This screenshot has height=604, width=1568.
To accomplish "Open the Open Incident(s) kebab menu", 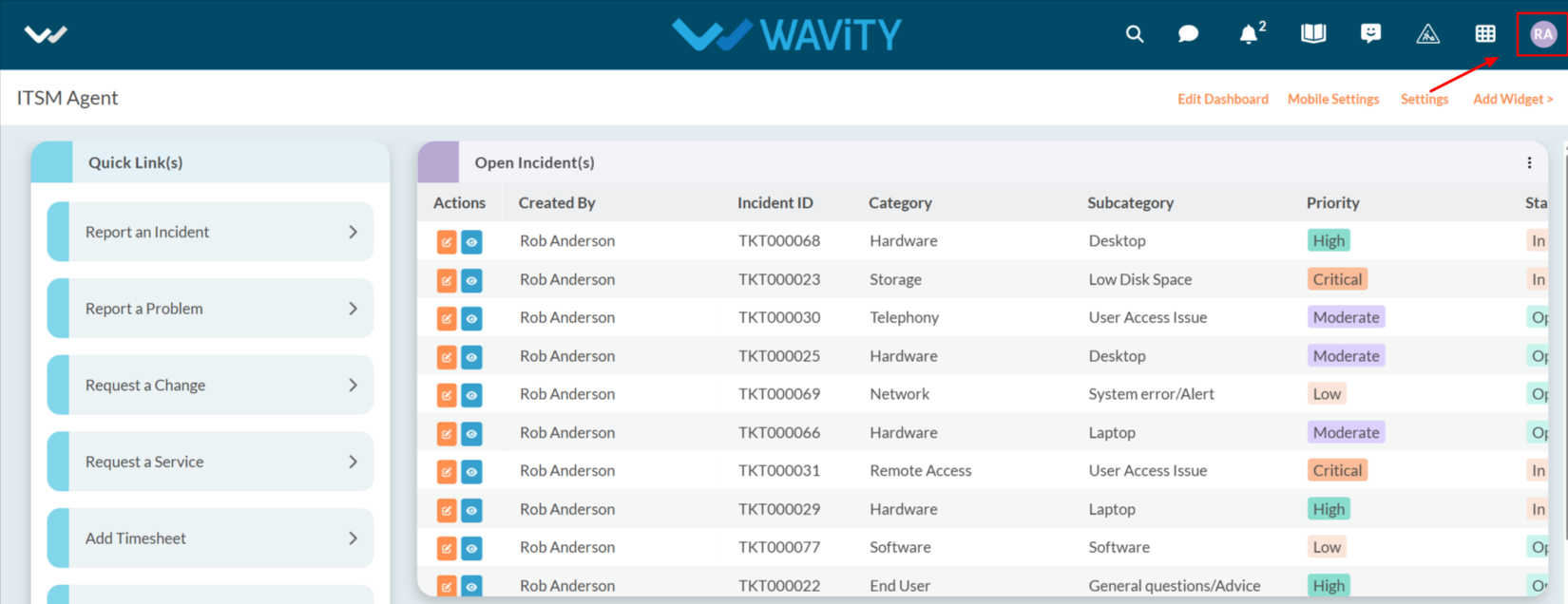I will (x=1529, y=162).
